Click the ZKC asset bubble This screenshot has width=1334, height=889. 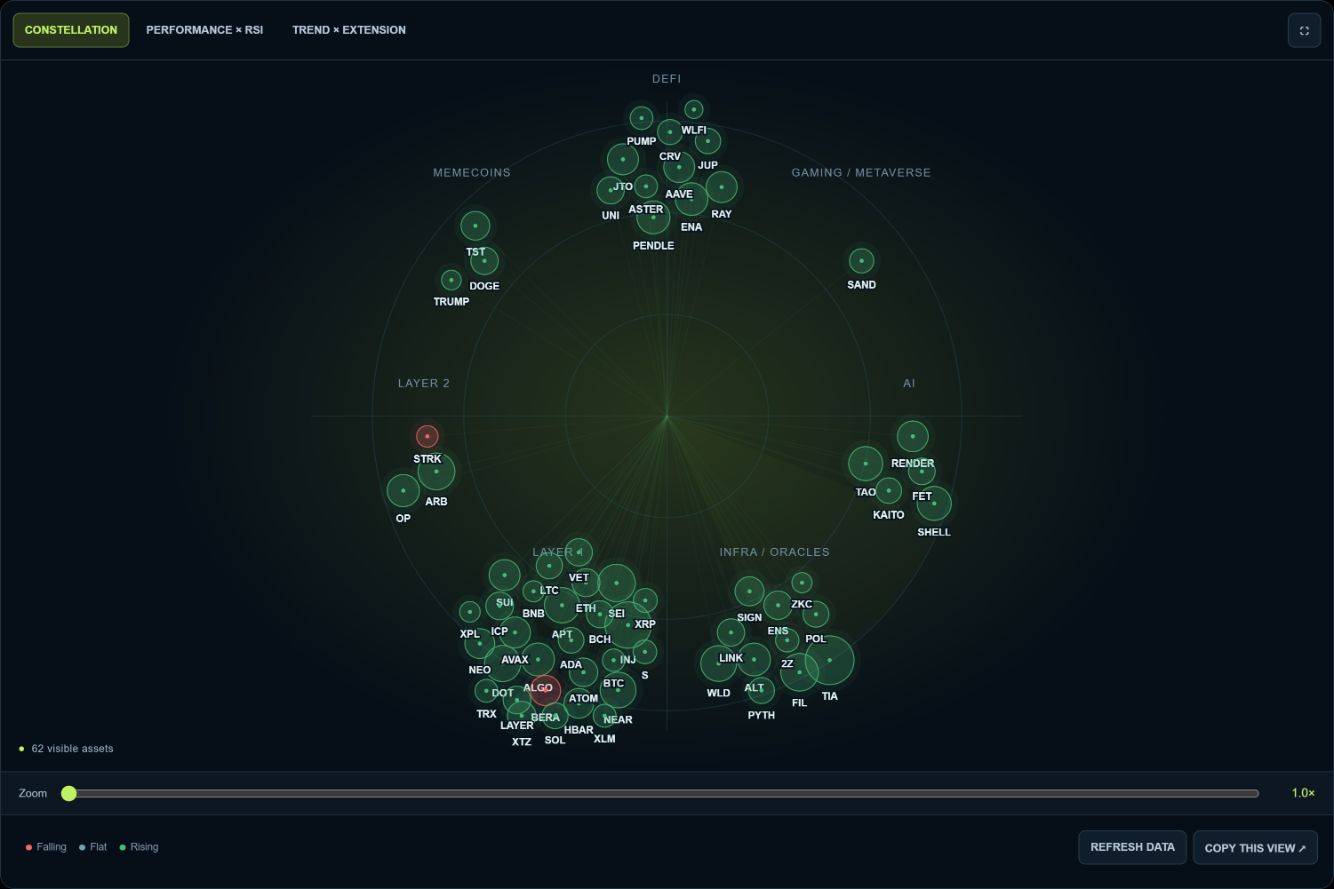click(x=802, y=582)
